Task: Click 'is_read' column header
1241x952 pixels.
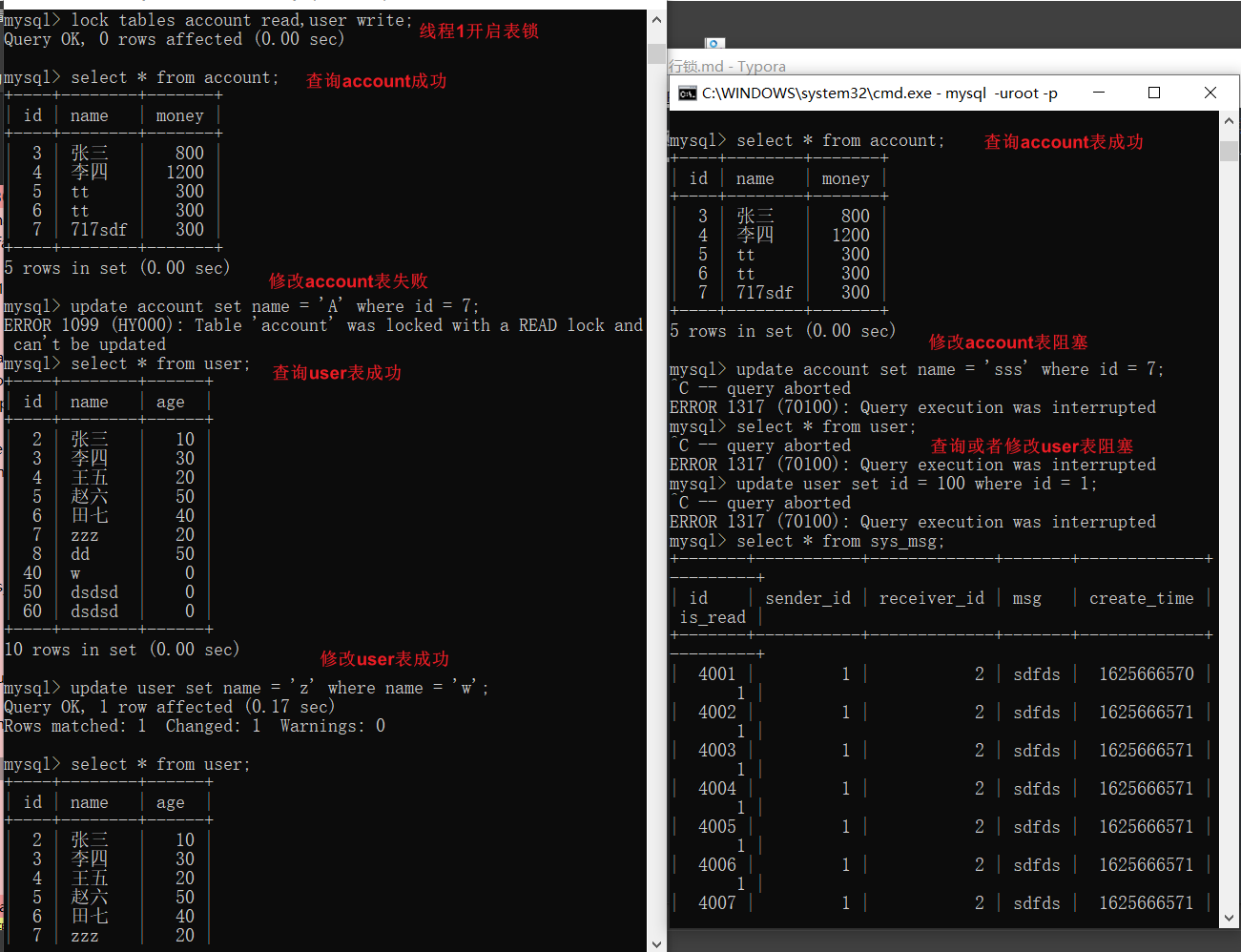Action: pyautogui.click(x=713, y=617)
